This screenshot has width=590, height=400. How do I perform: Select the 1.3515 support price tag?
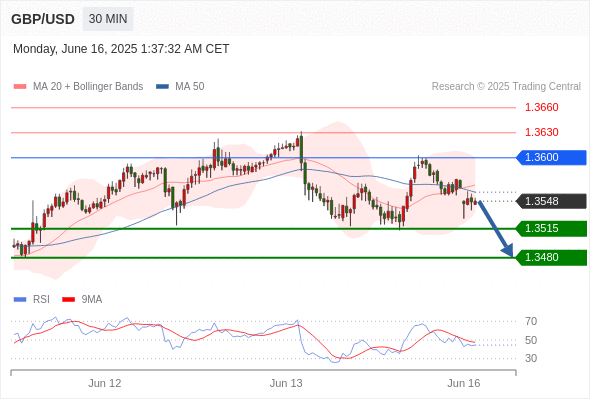point(551,228)
